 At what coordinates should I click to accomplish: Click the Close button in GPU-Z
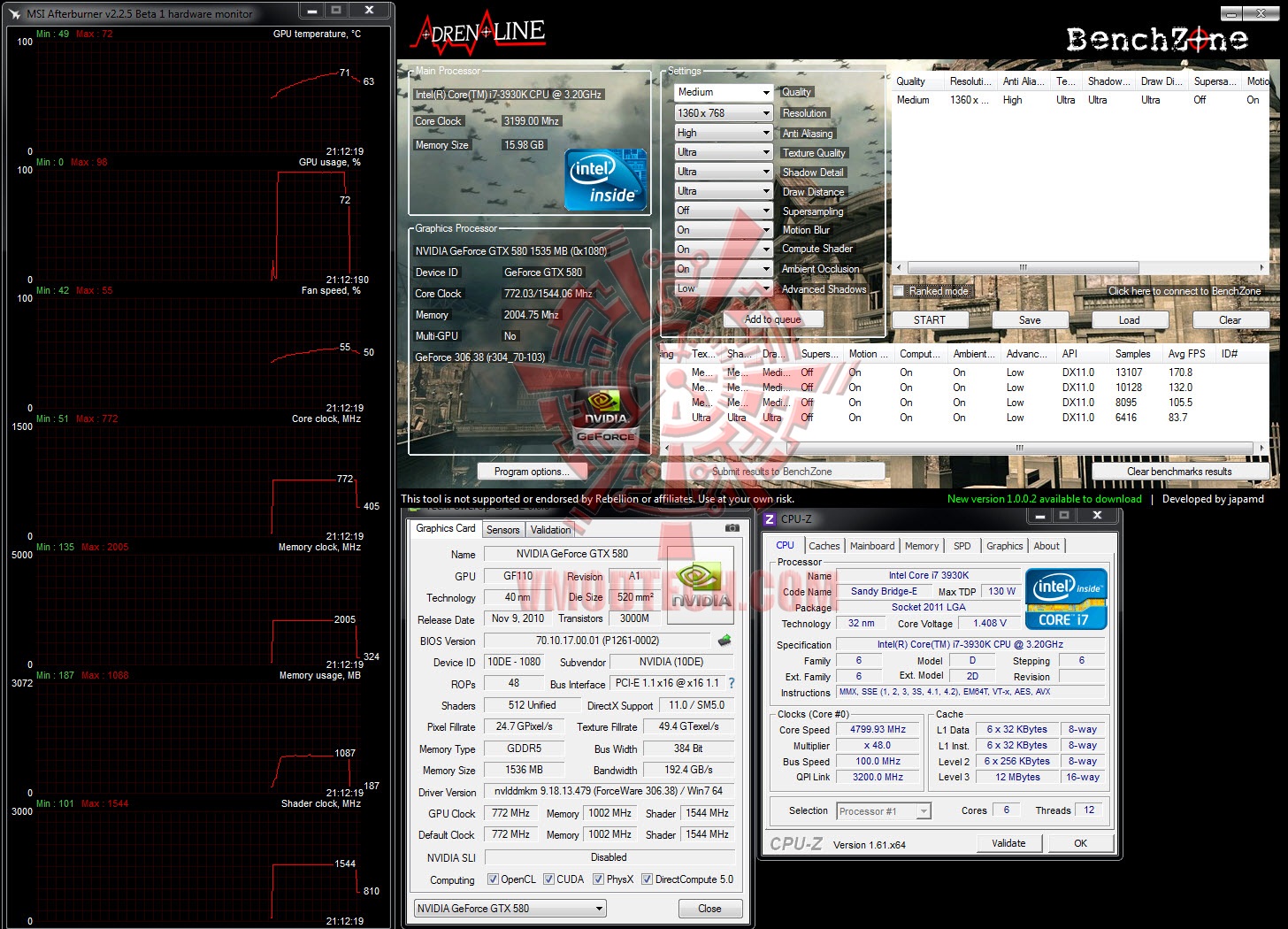(x=709, y=909)
